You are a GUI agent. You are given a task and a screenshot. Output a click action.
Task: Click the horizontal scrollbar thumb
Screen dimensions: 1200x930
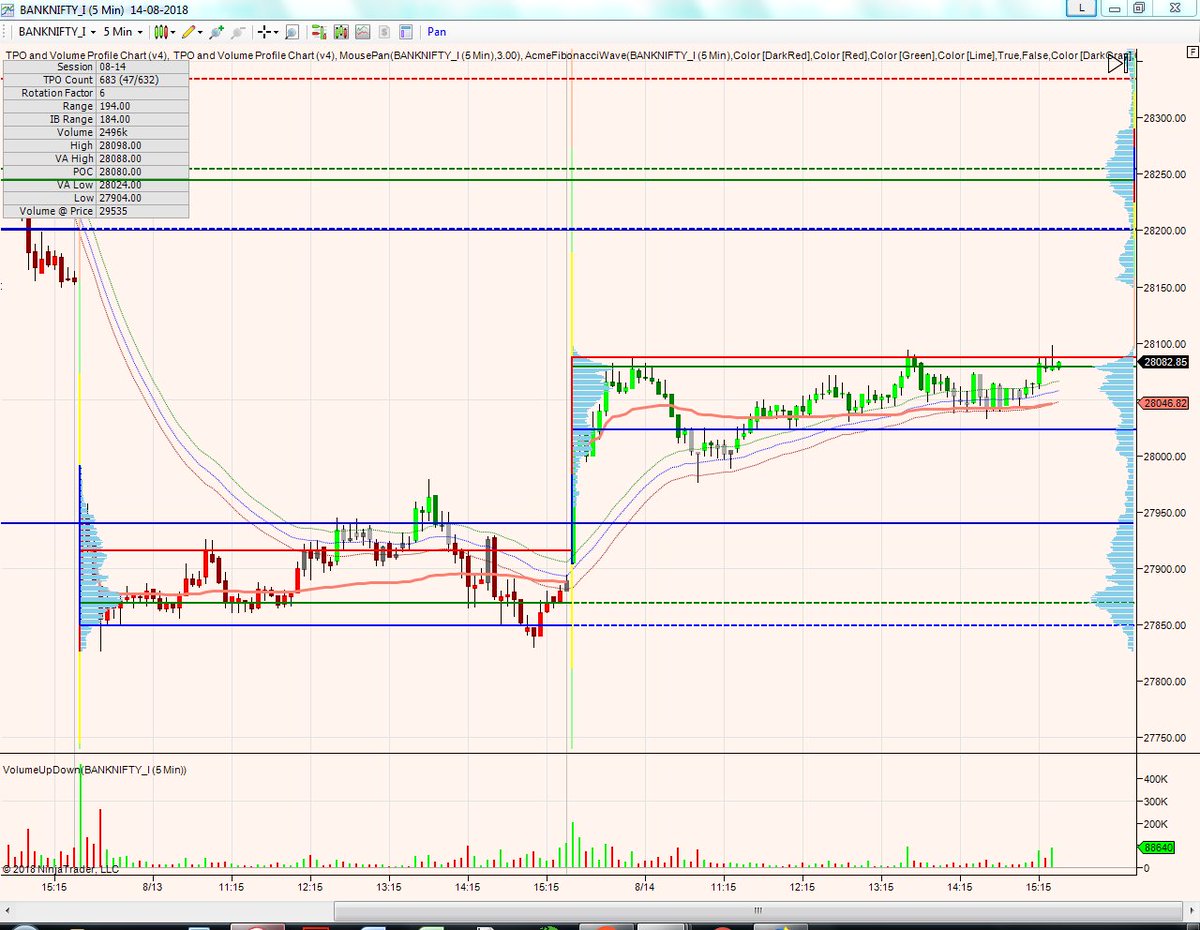point(756,910)
